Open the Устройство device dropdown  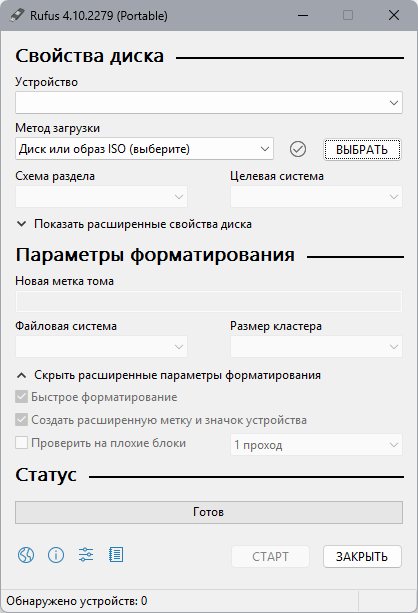point(209,103)
